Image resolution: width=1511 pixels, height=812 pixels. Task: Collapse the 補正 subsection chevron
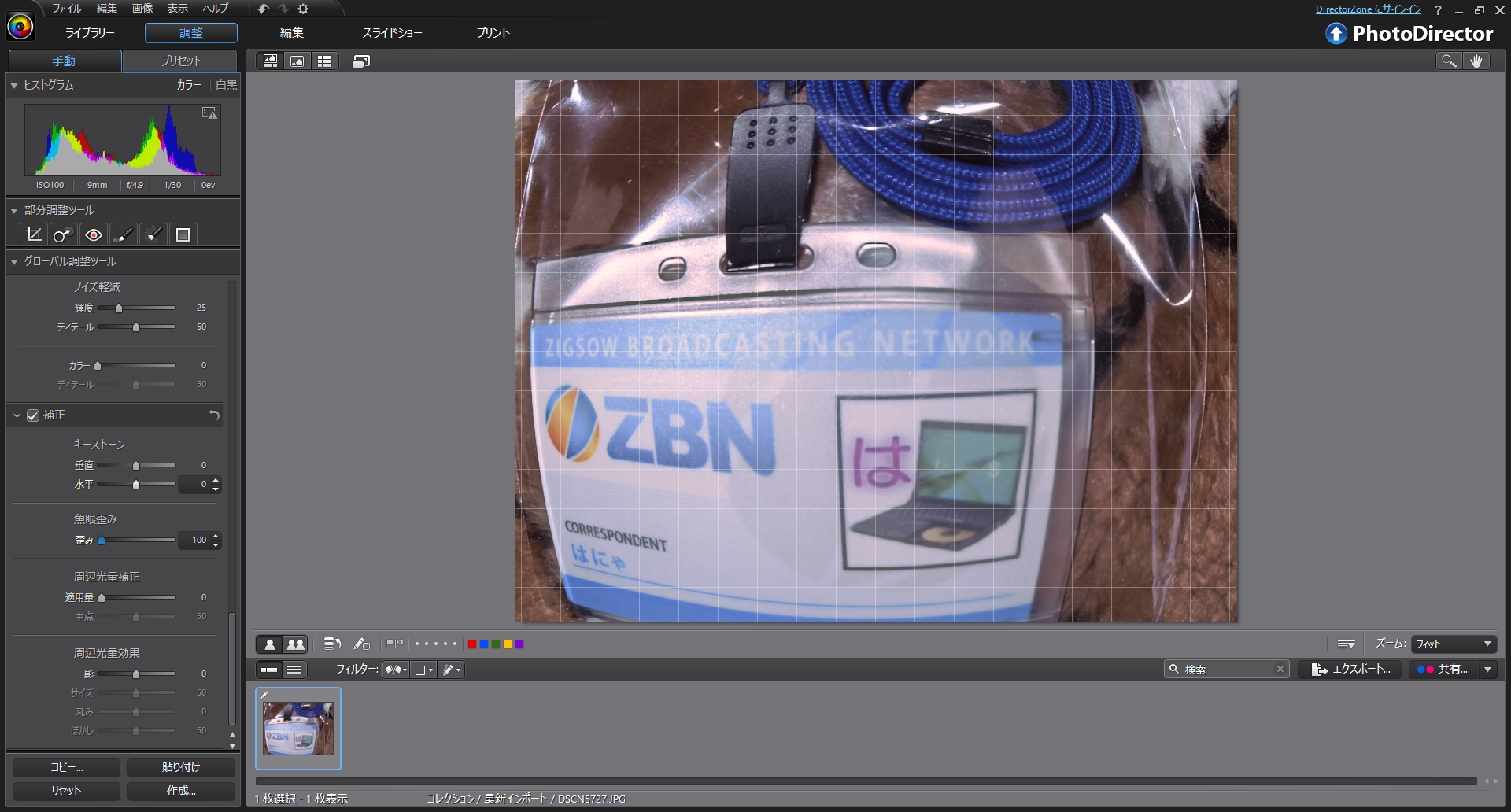point(17,415)
